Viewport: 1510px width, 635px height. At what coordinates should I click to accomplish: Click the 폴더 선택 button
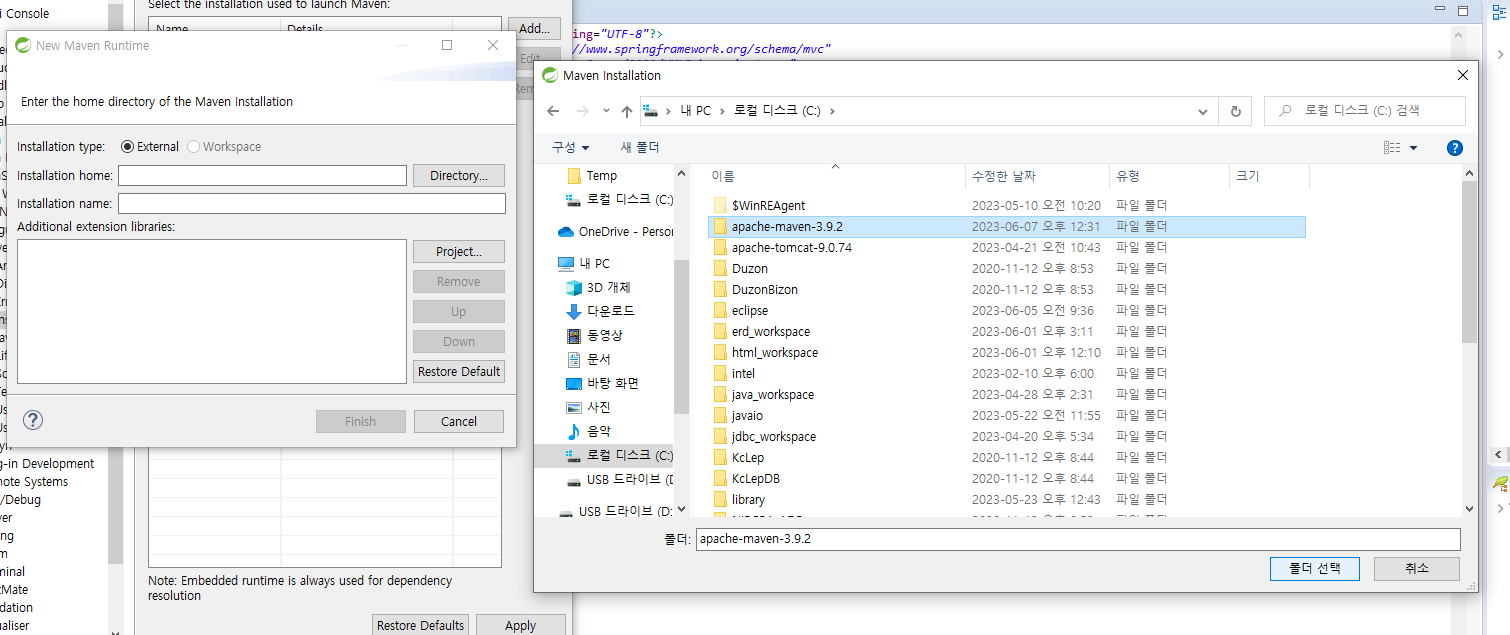click(1314, 568)
